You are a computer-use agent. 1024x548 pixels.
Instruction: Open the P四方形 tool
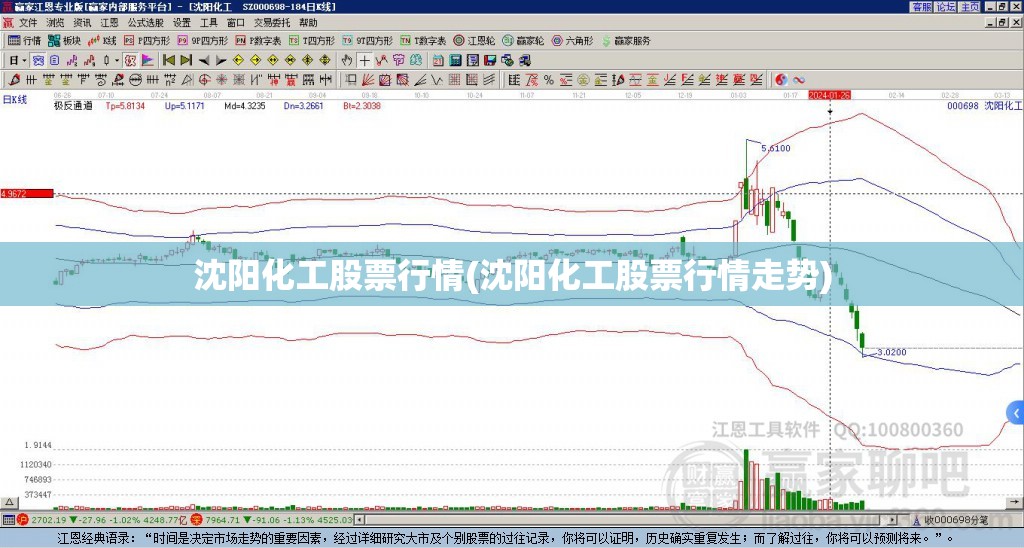(x=147, y=40)
